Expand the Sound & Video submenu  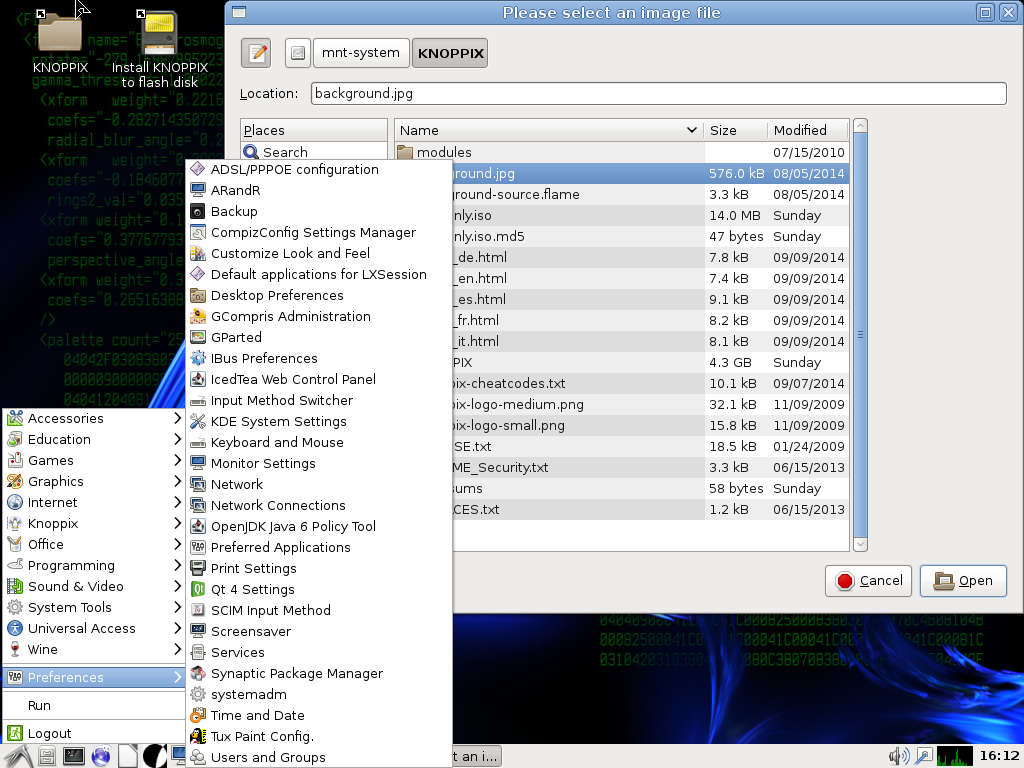click(94, 586)
